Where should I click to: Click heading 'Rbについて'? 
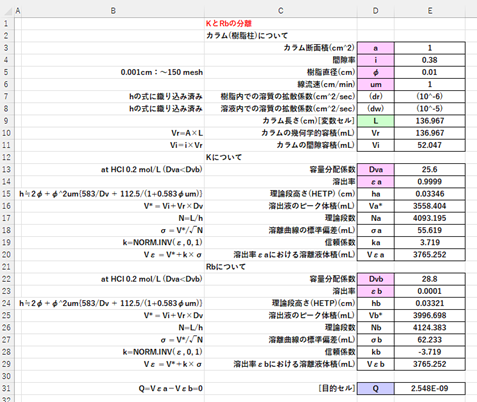(x=226, y=267)
